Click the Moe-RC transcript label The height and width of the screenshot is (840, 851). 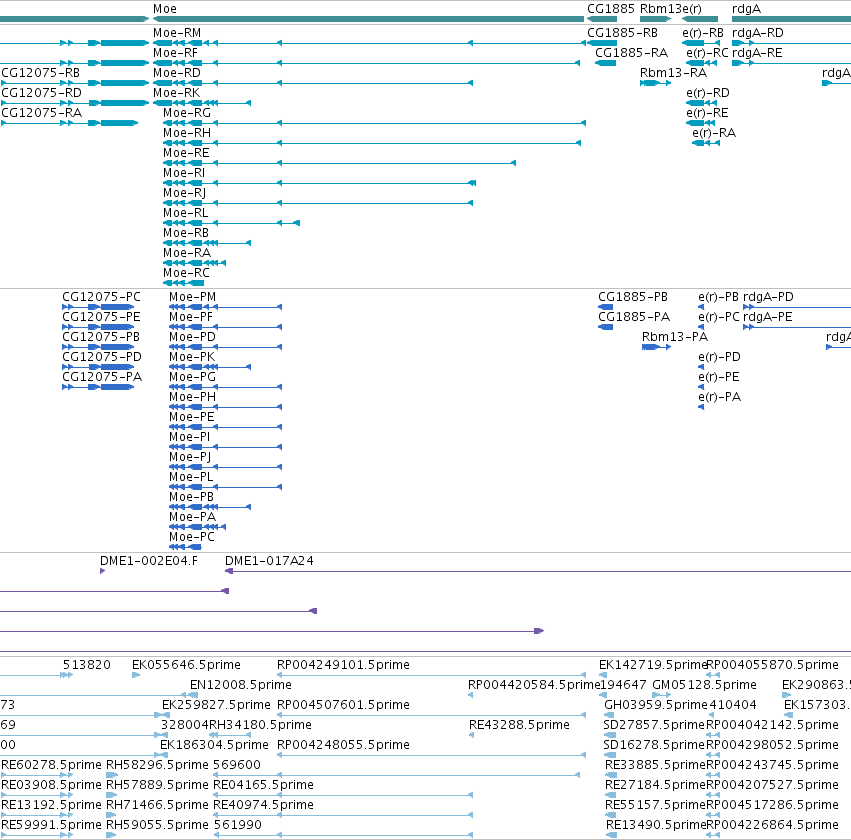coord(186,273)
